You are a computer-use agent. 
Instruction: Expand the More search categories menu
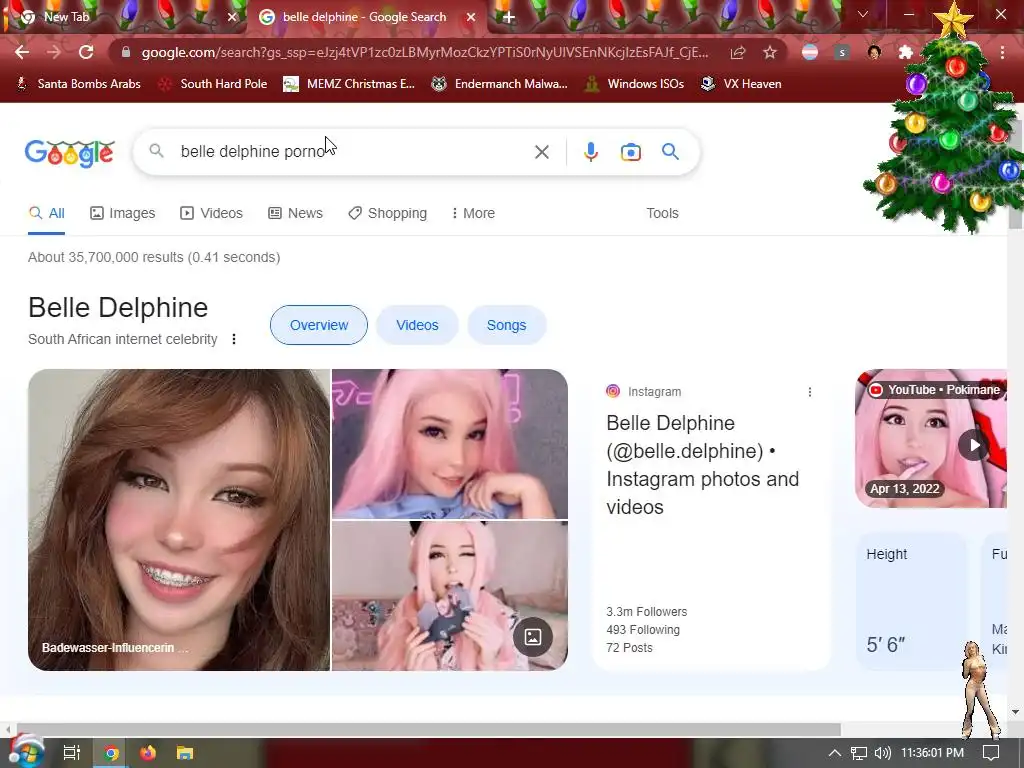pyautogui.click(x=473, y=213)
